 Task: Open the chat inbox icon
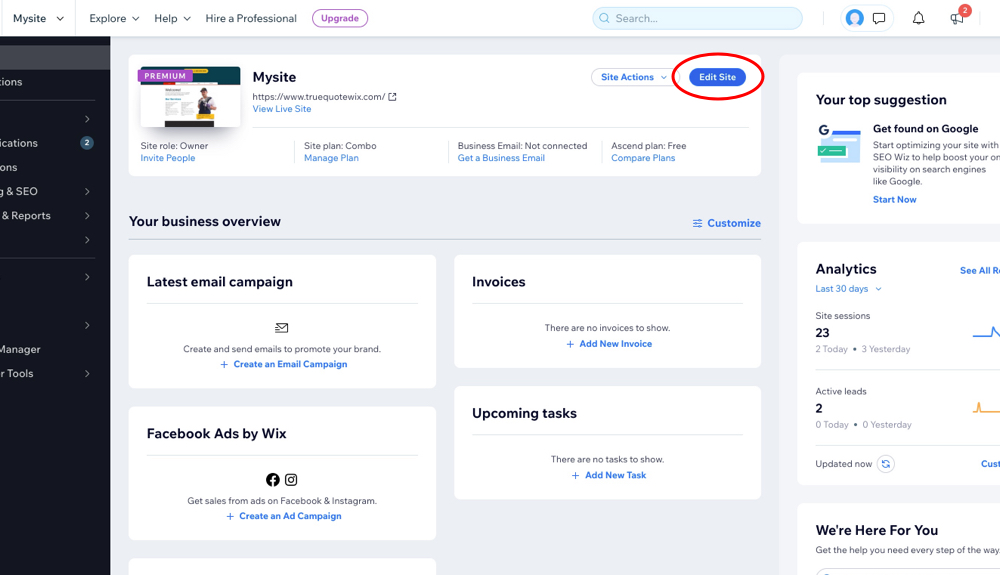(879, 18)
